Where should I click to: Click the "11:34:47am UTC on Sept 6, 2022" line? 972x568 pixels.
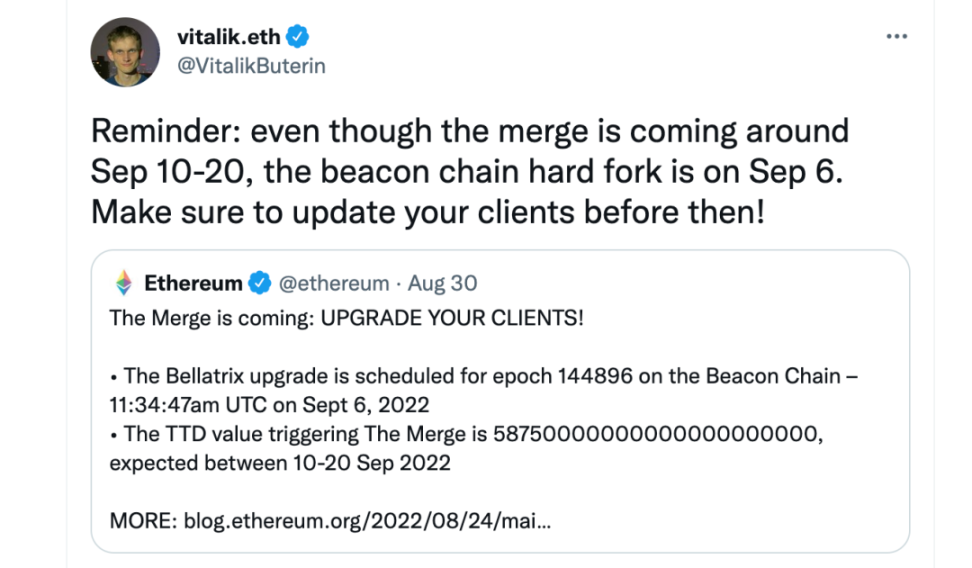point(269,406)
